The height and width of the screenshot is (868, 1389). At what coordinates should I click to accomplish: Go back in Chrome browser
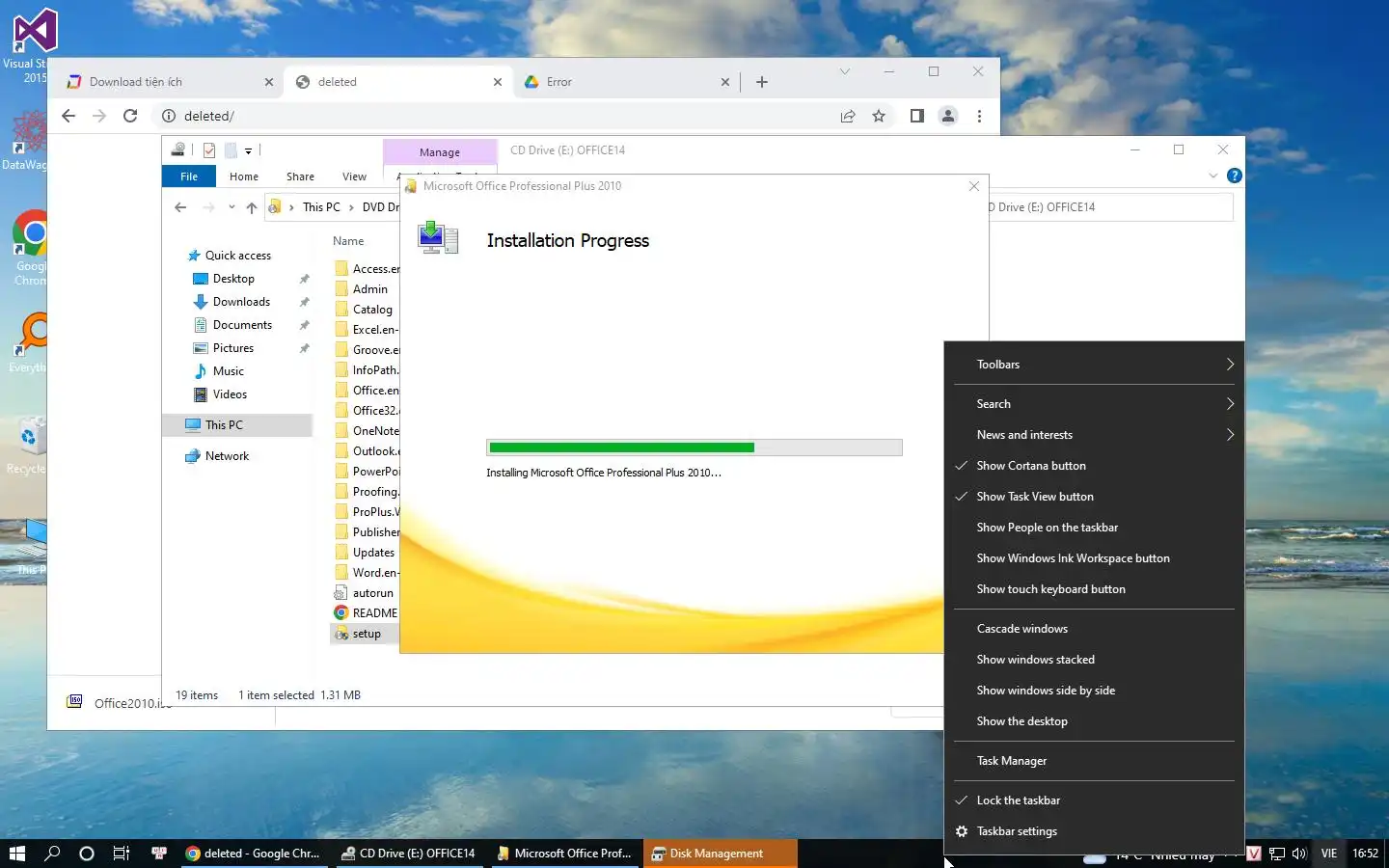click(x=68, y=116)
